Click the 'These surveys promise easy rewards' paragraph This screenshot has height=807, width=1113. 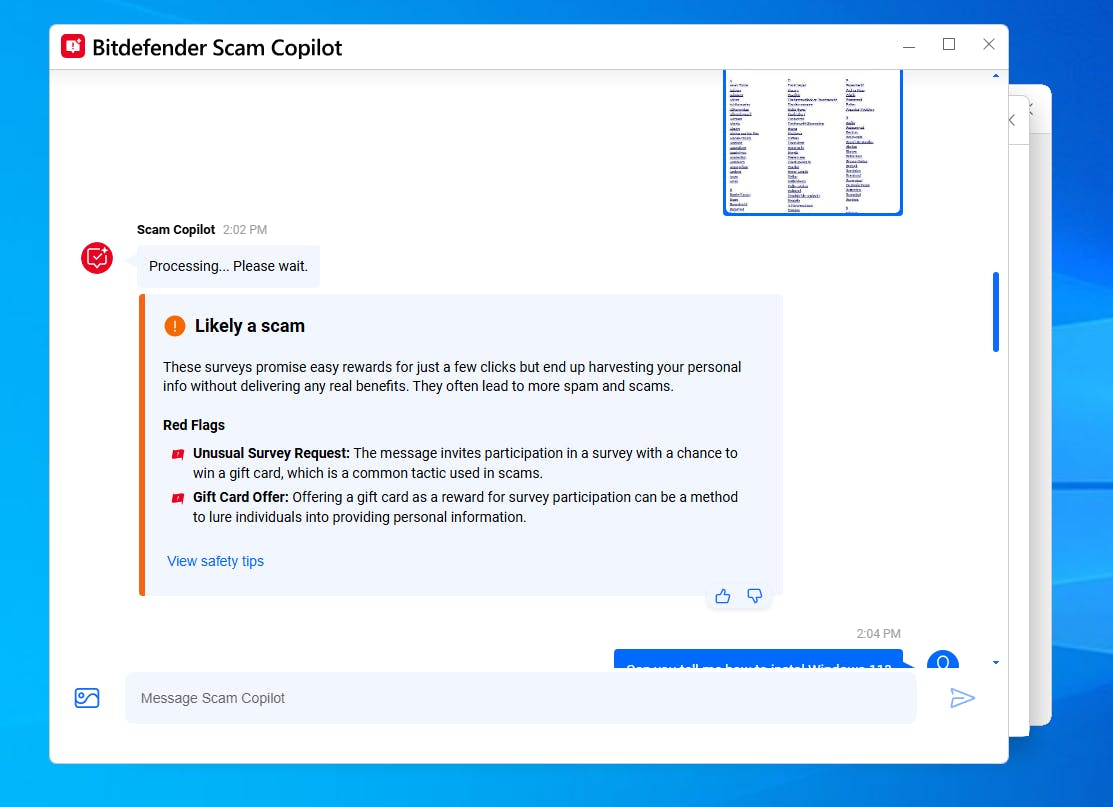point(452,376)
